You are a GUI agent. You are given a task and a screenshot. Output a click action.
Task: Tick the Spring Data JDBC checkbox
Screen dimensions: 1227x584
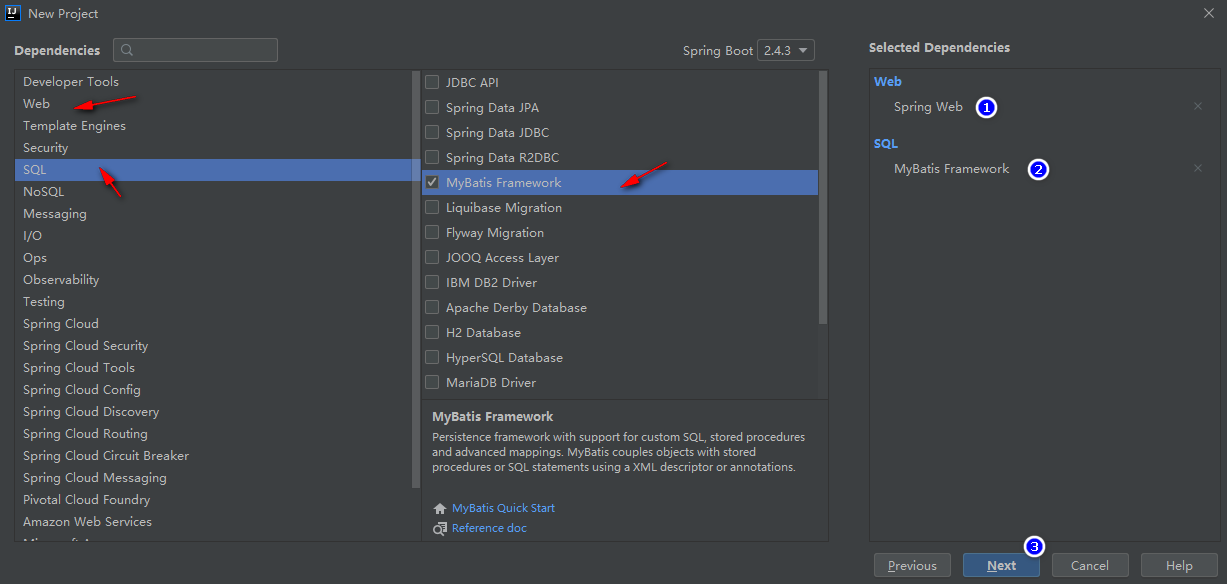432,132
